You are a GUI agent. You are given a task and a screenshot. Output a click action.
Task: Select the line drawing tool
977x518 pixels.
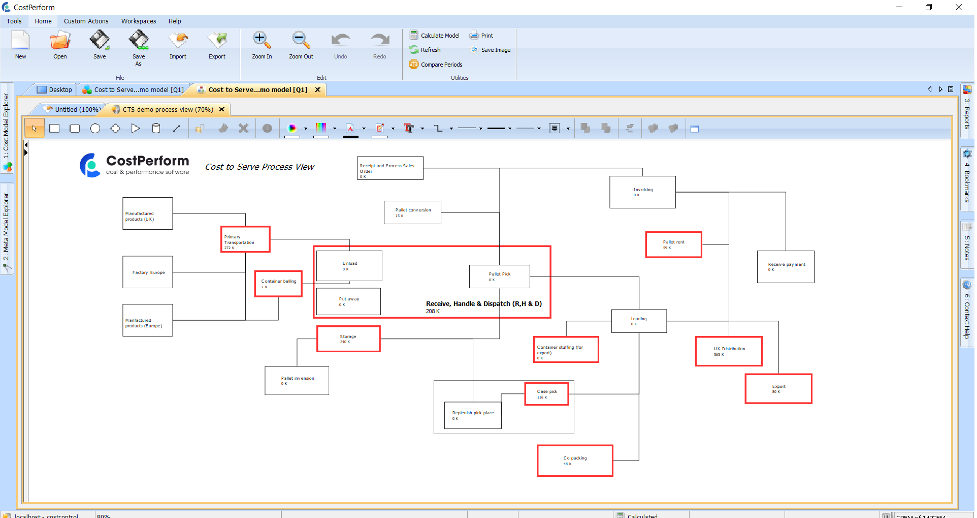[176, 128]
